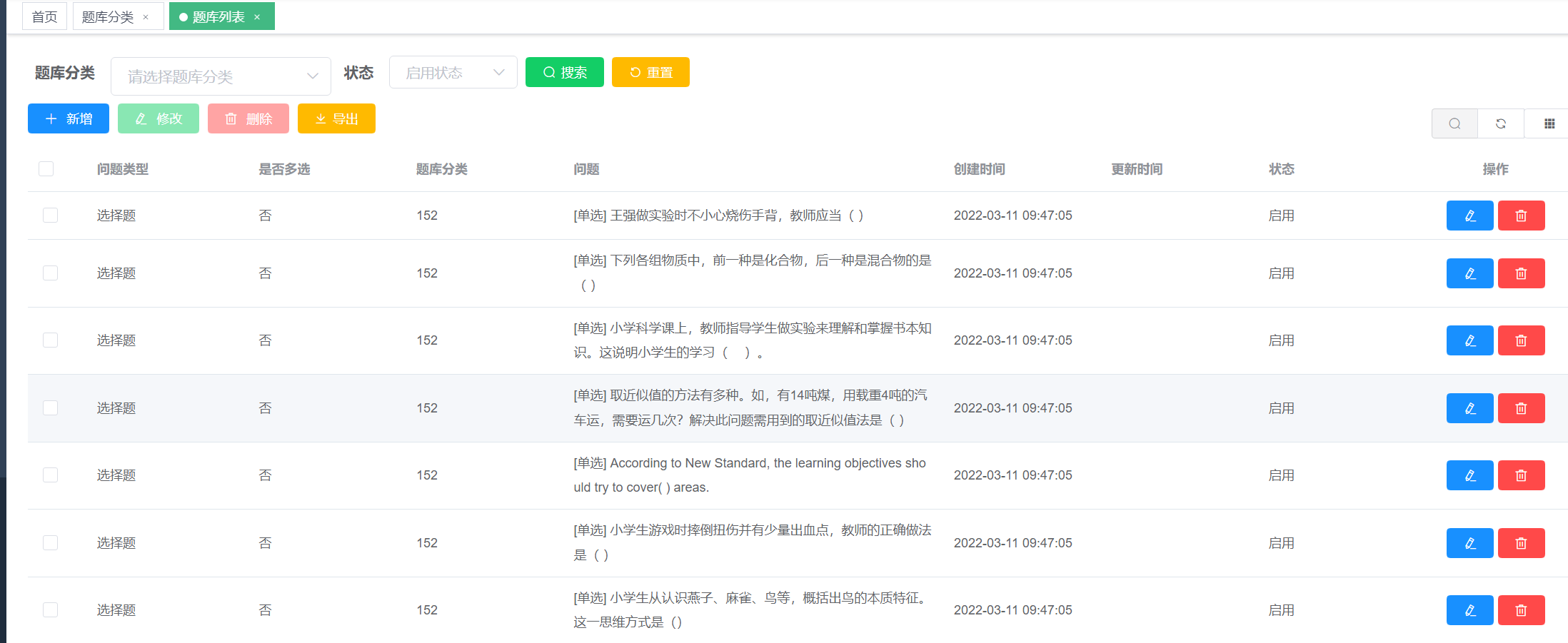Delete the row about 小学科学课上做实验
Image resolution: width=1568 pixels, height=643 pixels.
click(1521, 340)
